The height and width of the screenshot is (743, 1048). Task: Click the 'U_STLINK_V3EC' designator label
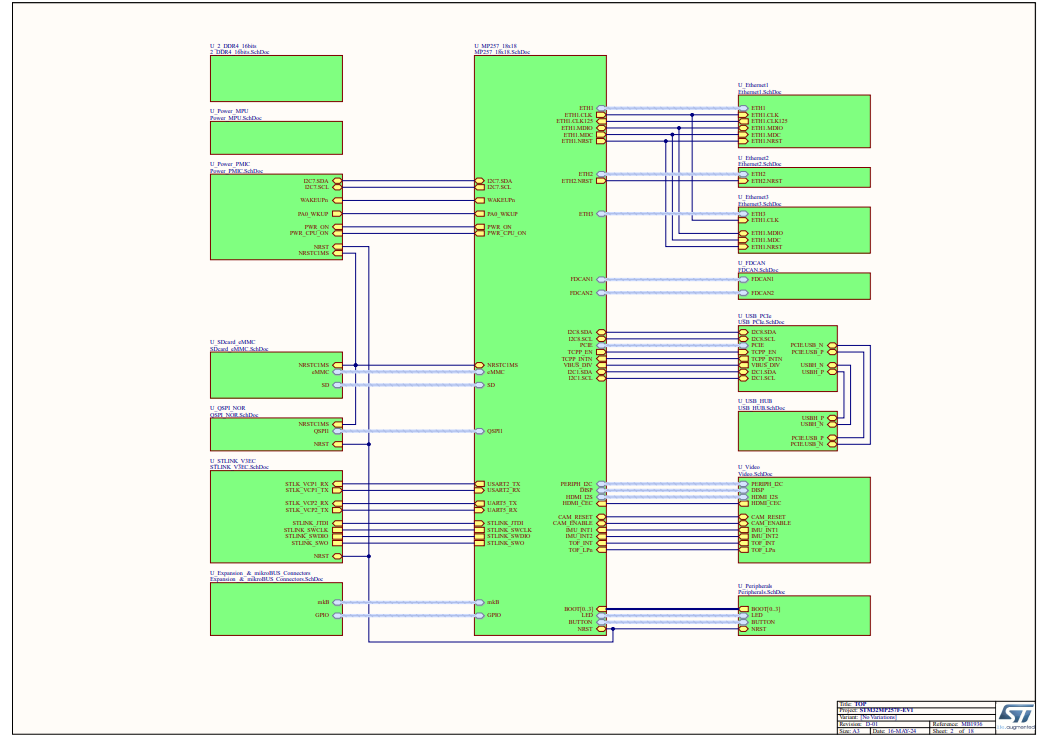233,461
